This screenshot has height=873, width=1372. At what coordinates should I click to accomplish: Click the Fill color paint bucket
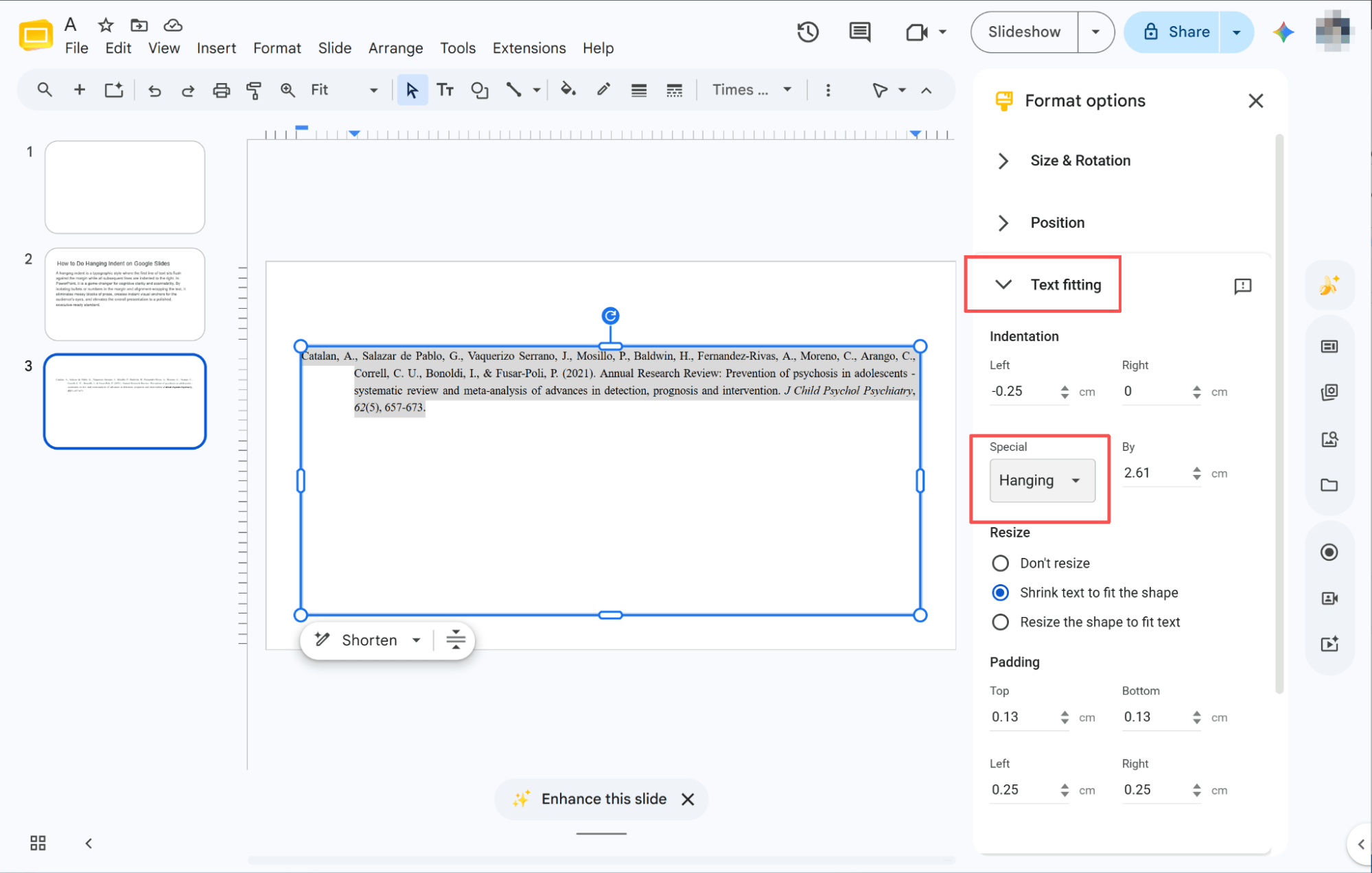568,90
